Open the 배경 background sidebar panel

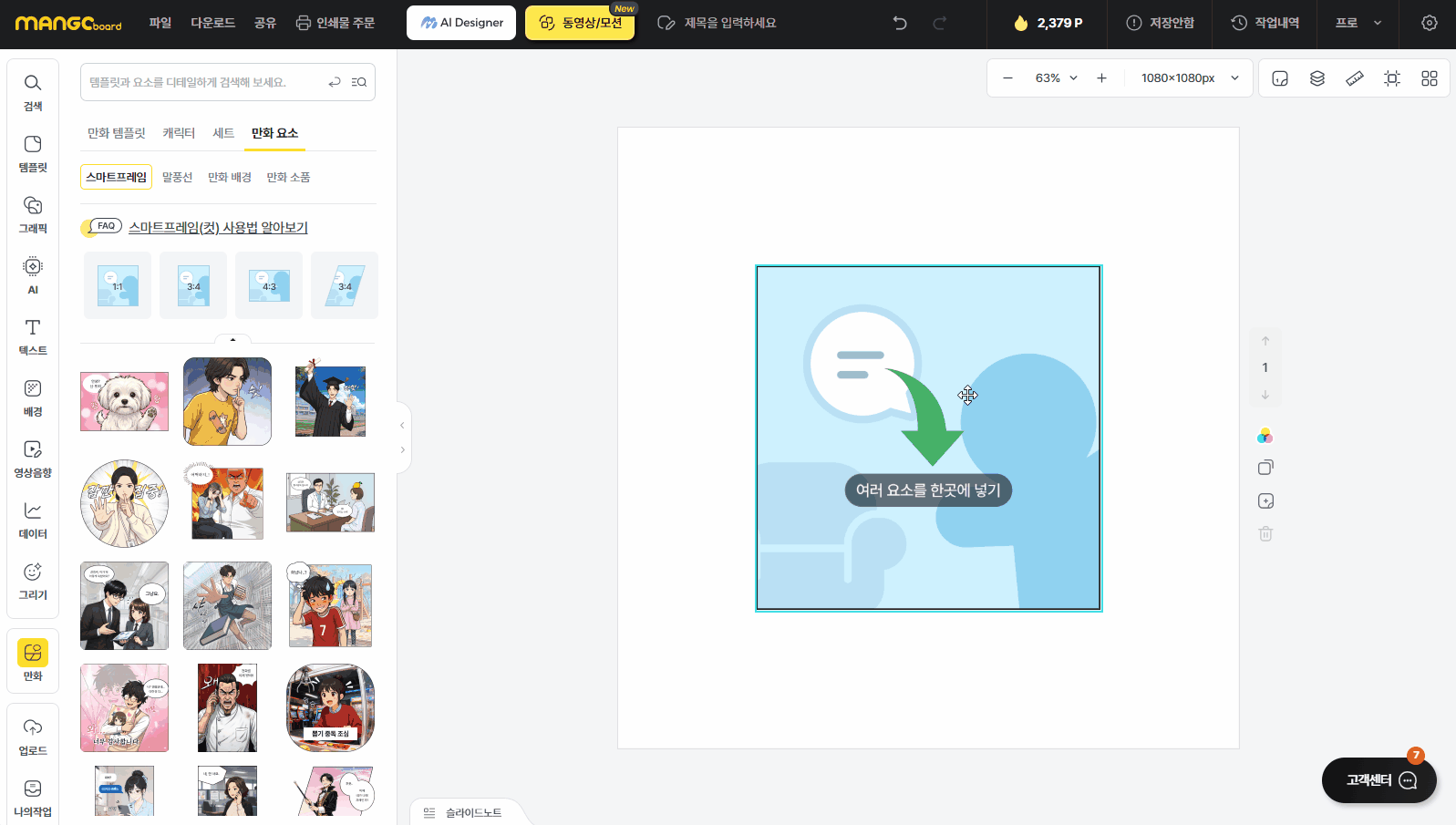[33, 398]
